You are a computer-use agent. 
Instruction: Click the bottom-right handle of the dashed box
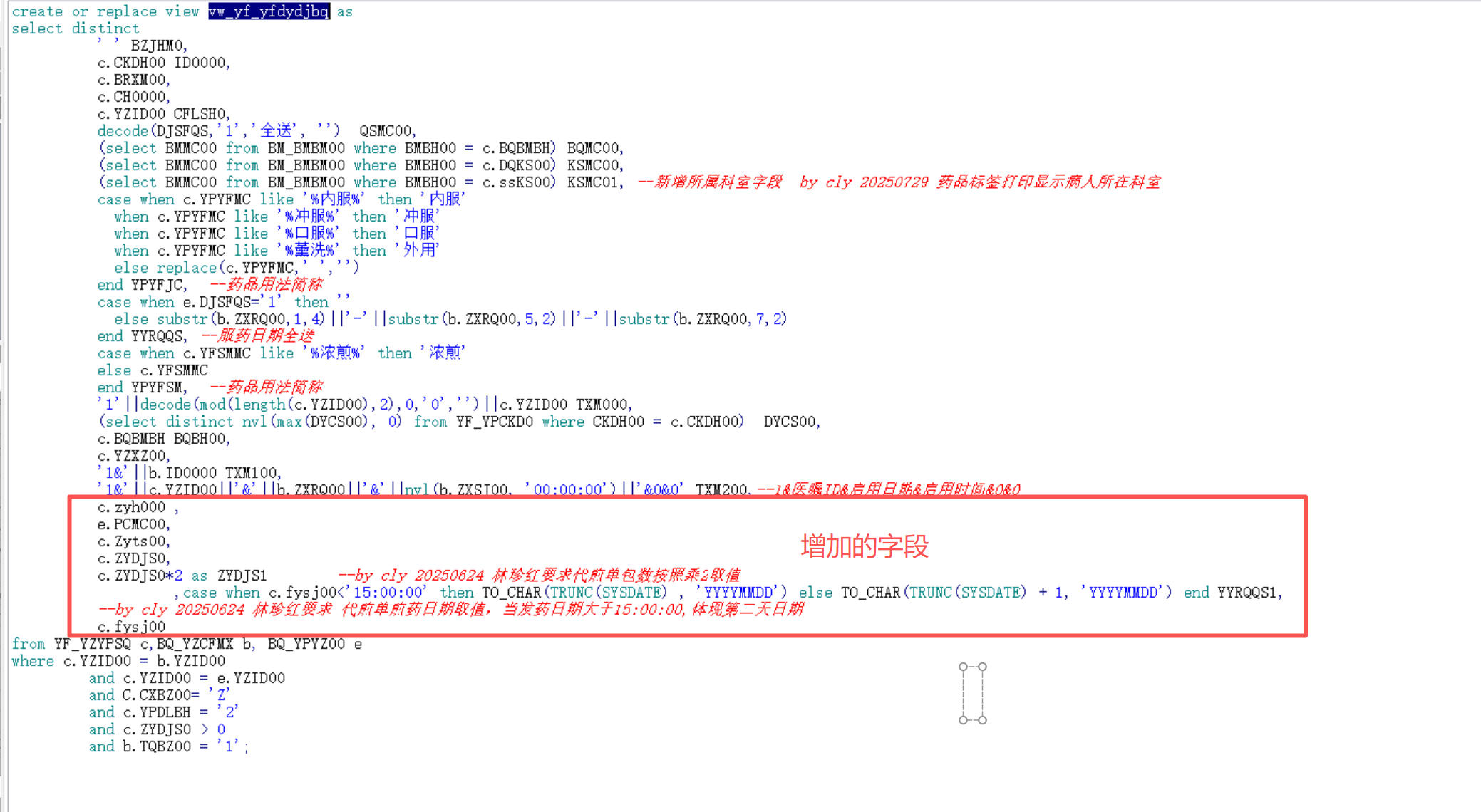pos(983,720)
